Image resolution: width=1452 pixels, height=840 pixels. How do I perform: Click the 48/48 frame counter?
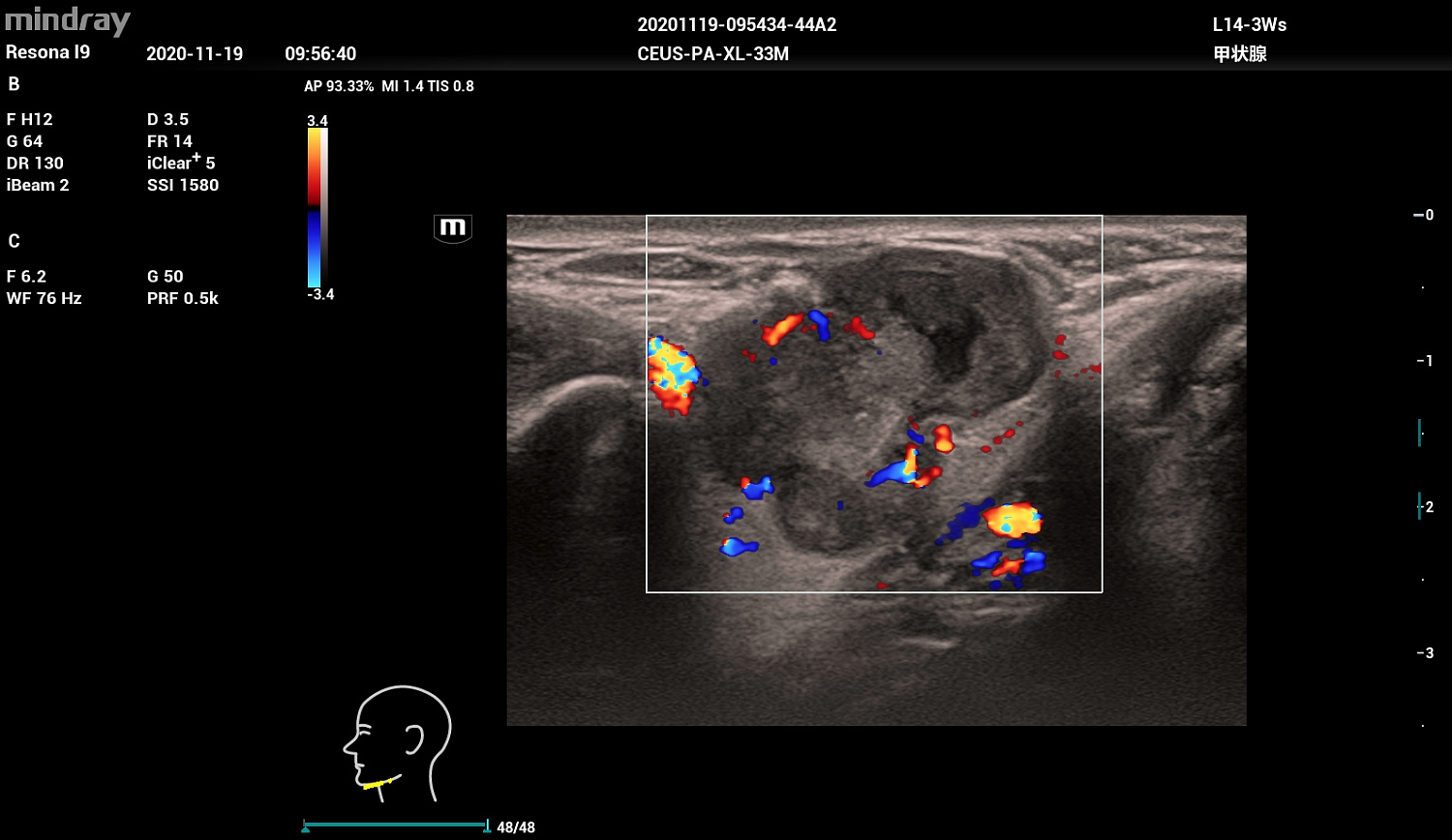click(515, 827)
